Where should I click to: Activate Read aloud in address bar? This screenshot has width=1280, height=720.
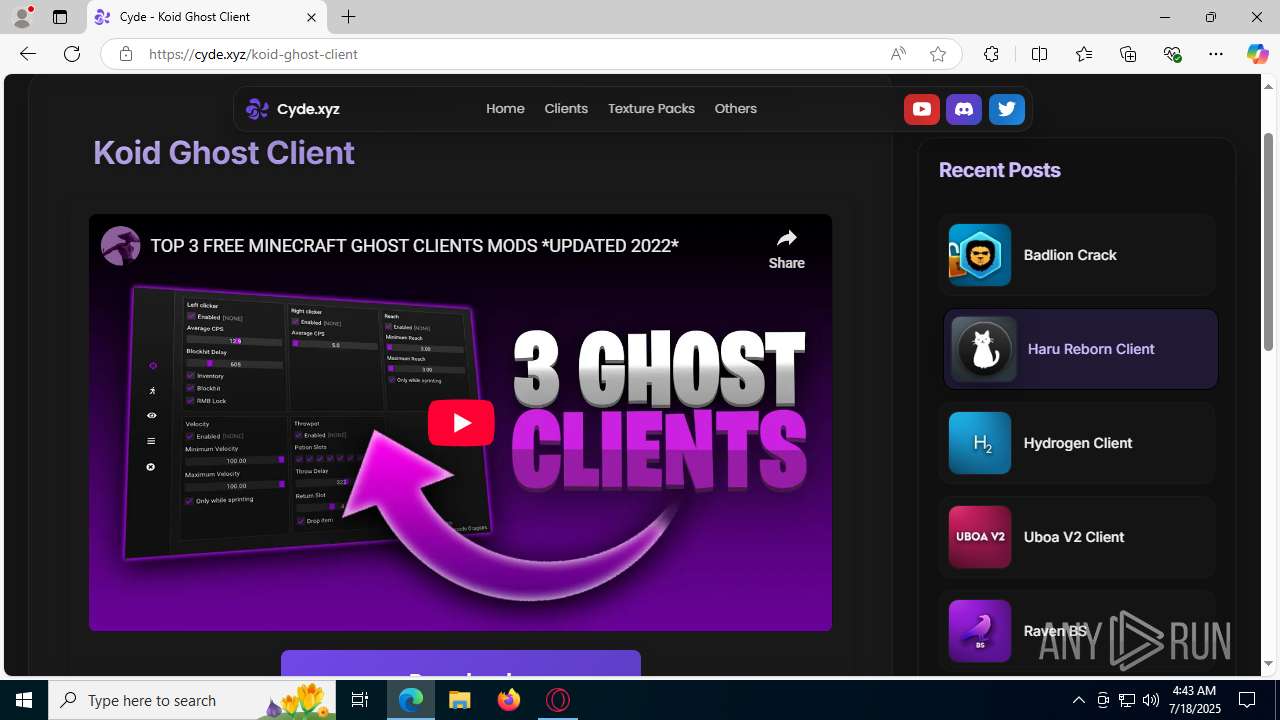[x=898, y=54]
